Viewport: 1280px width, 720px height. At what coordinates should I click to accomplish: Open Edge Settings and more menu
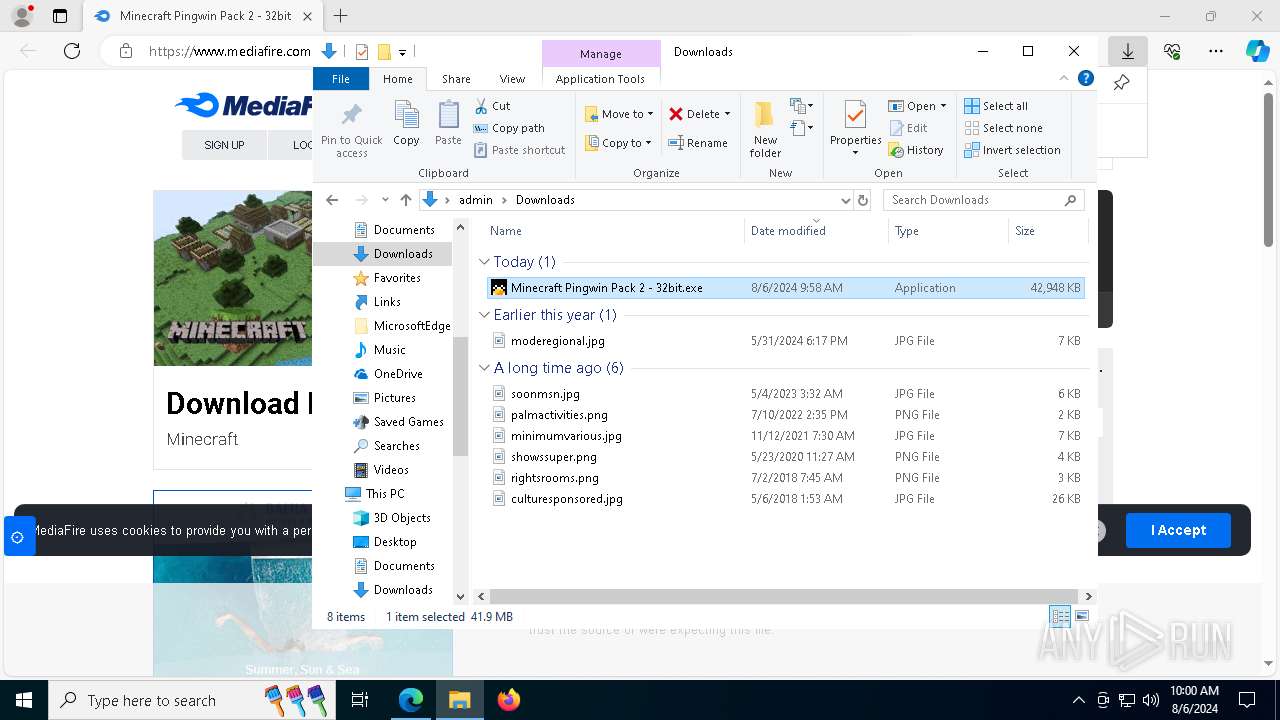[x=1216, y=51]
